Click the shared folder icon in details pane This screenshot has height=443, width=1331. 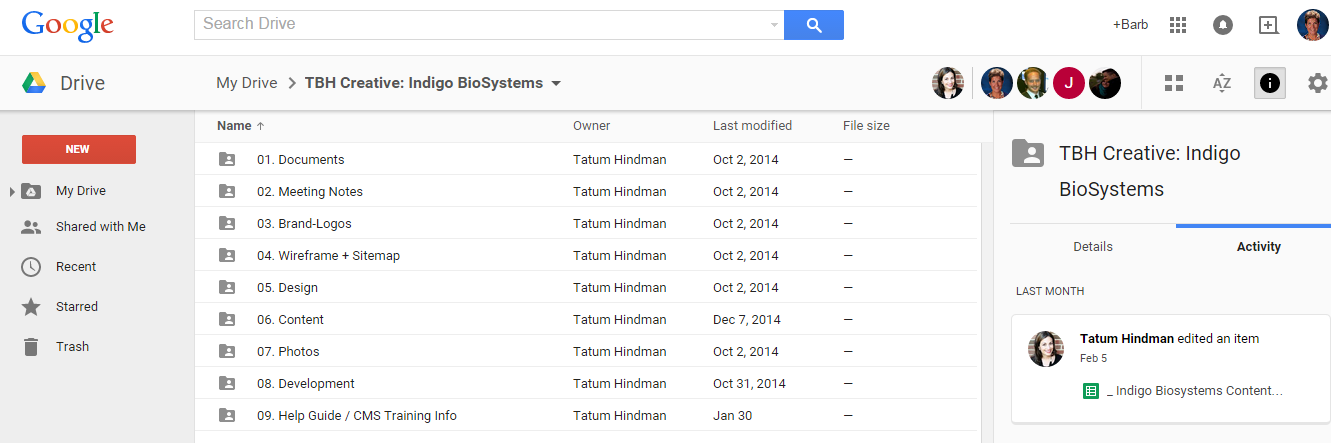pos(1028,153)
